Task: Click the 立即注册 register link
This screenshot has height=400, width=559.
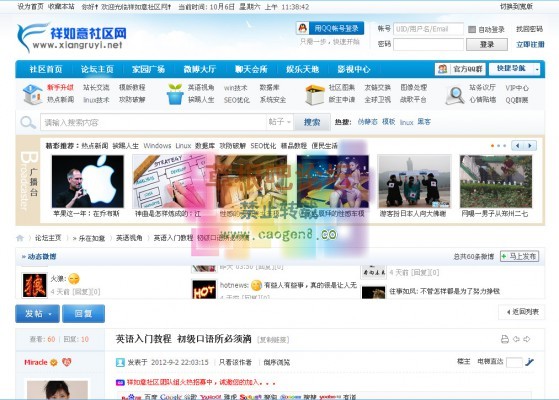Action: coord(530,45)
